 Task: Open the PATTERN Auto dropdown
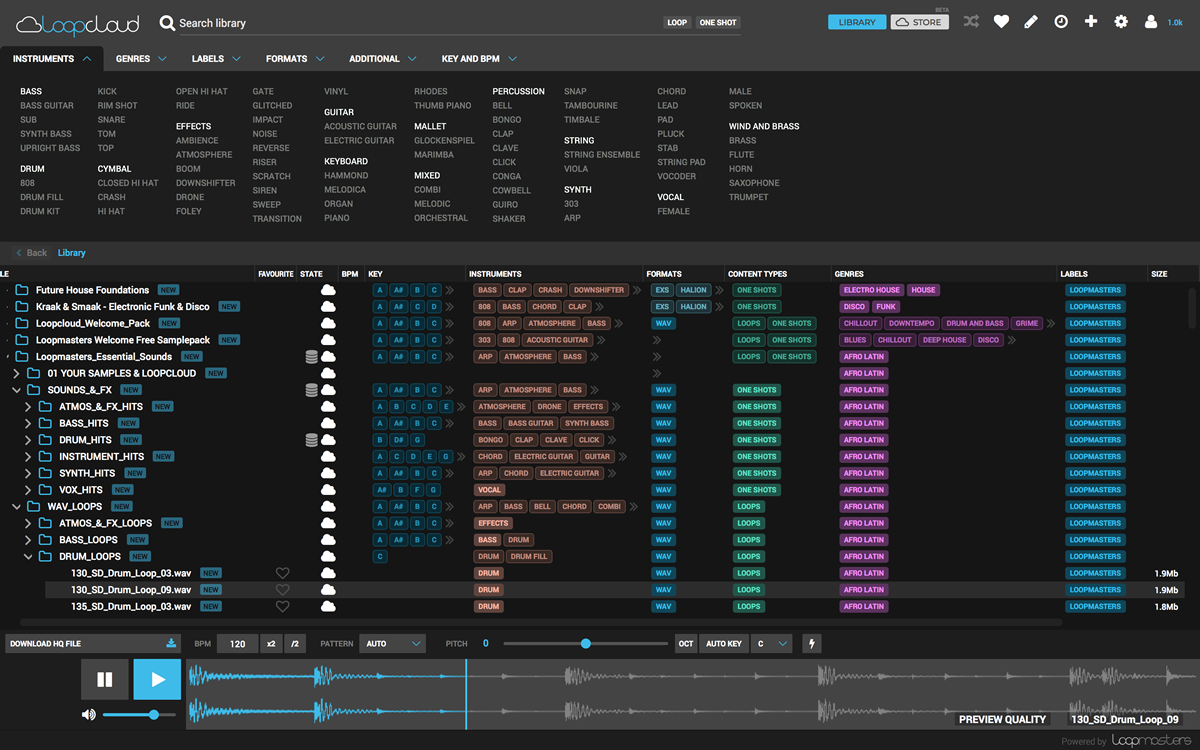[x=392, y=644]
